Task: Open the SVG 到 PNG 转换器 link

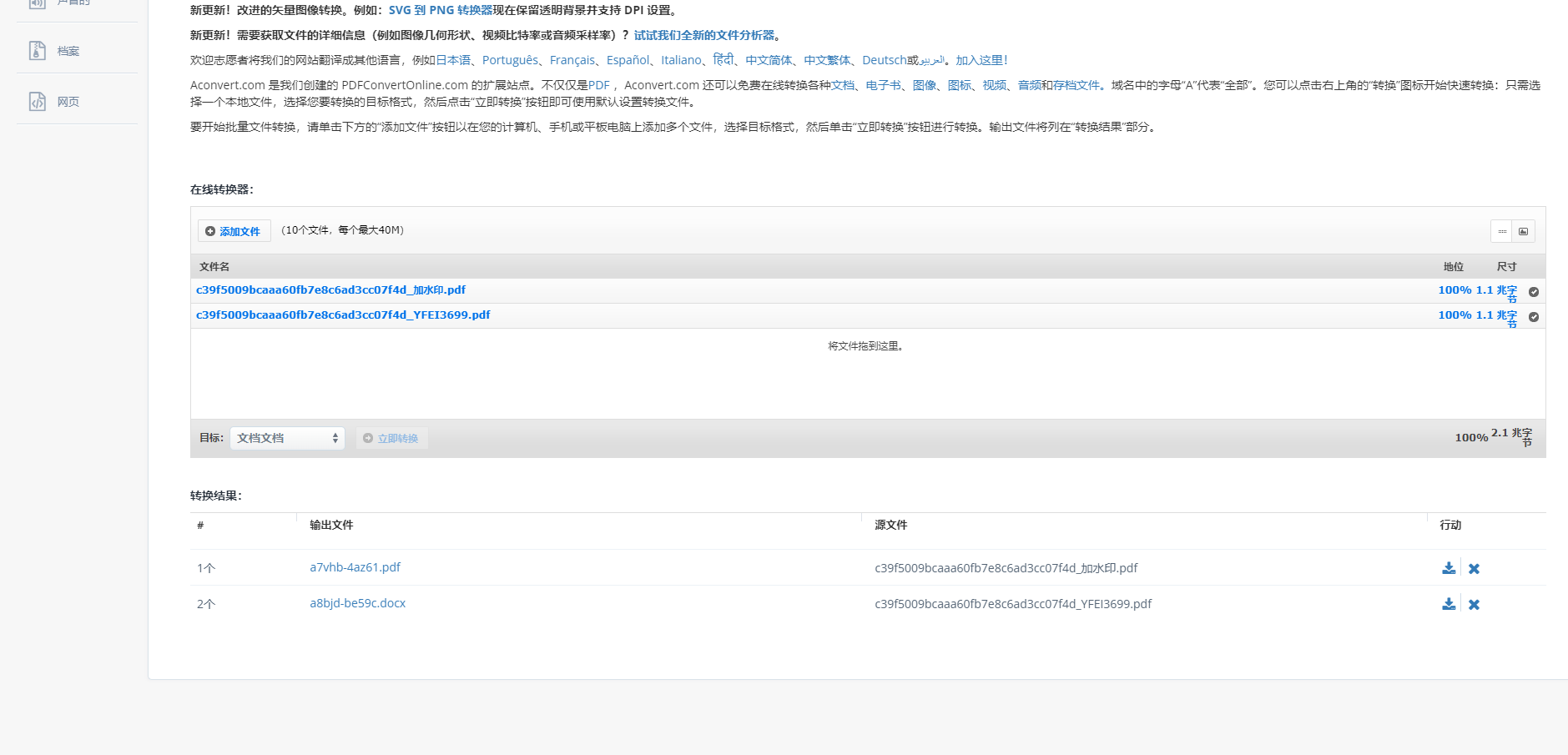Action: click(441, 11)
